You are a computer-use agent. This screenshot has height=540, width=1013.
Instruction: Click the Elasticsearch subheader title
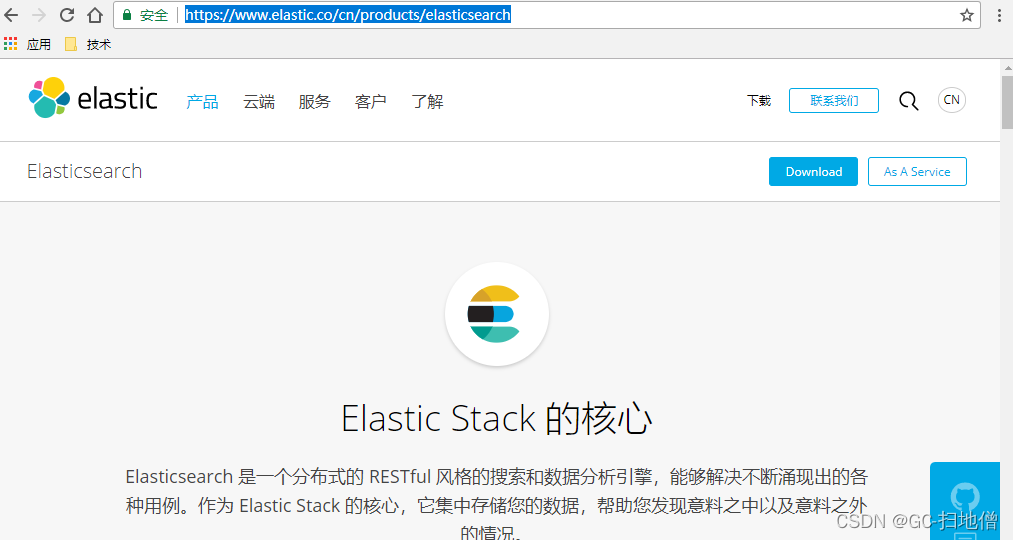(85, 171)
